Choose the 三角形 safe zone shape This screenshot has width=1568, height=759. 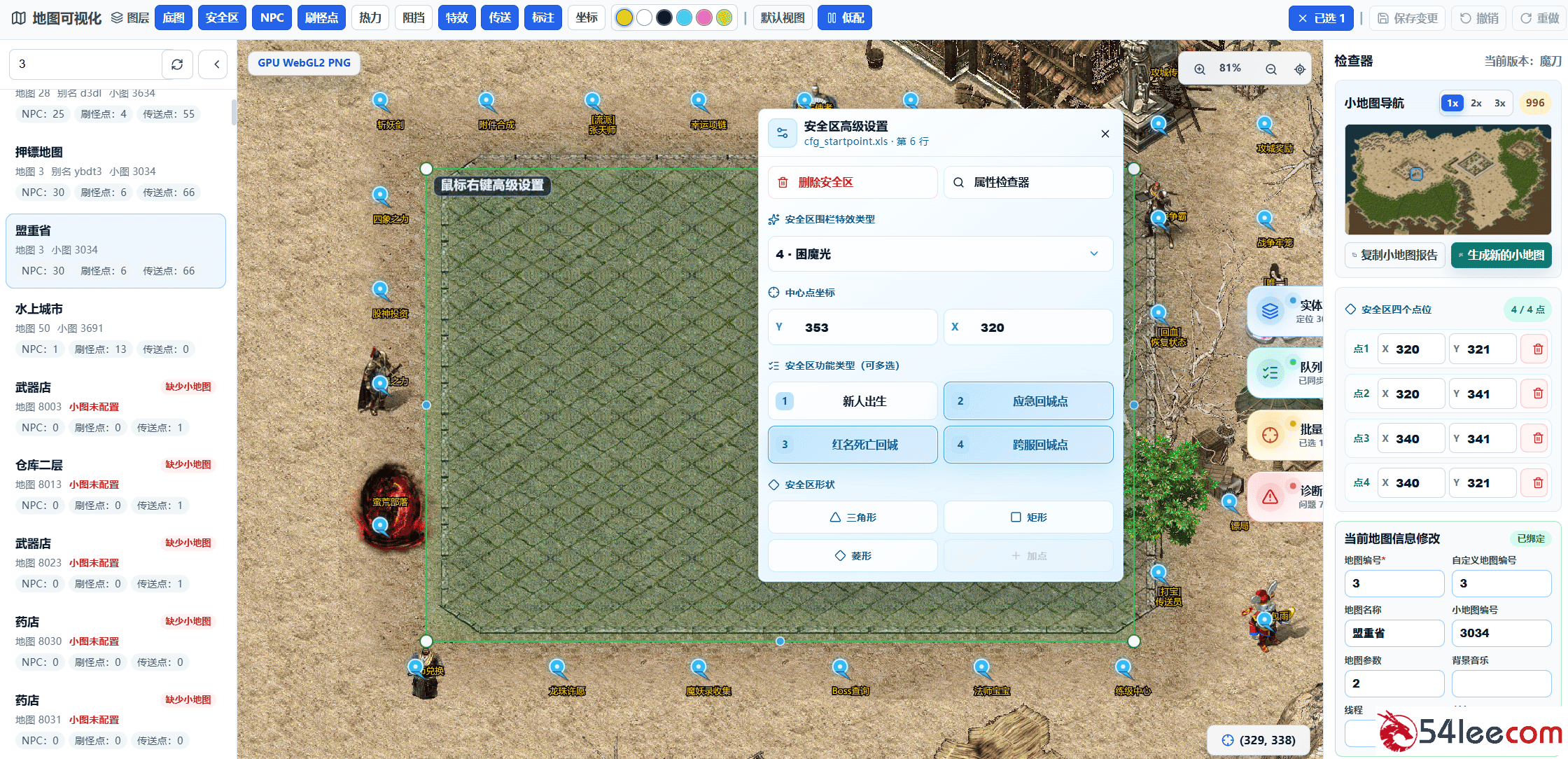(x=853, y=517)
